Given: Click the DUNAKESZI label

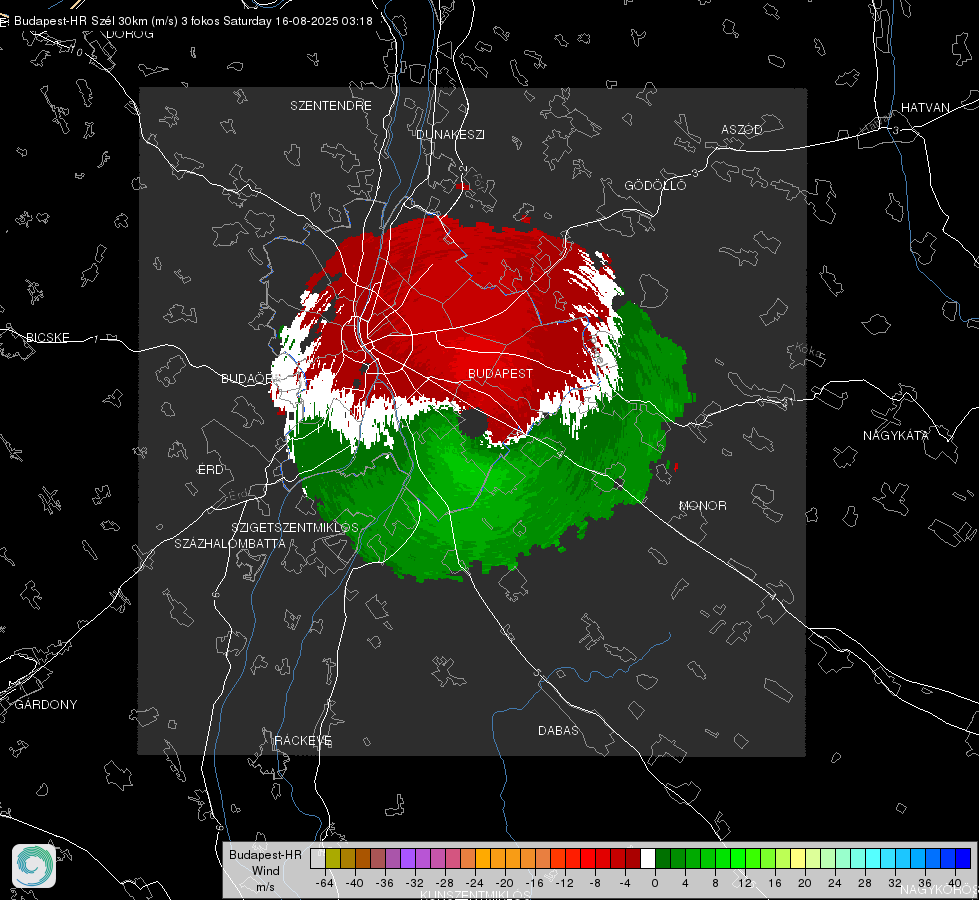Looking at the screenshot, I should [450, 134].
